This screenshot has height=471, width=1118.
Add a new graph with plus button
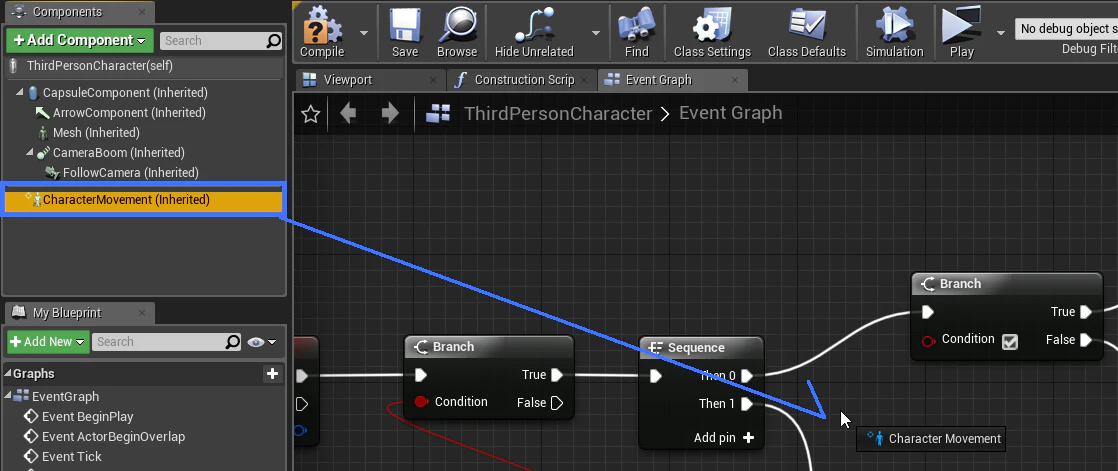pos(272,373)
